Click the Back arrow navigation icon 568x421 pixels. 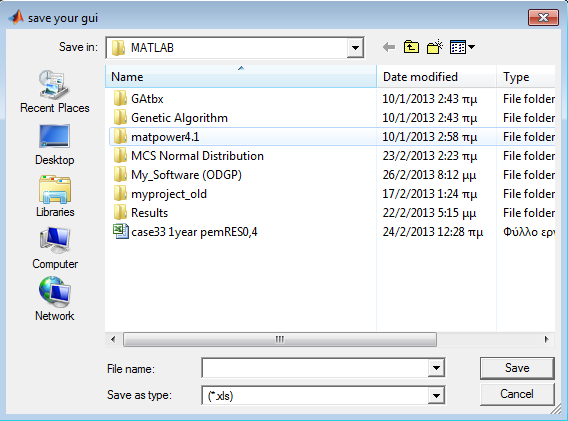(x=389, y=47)
